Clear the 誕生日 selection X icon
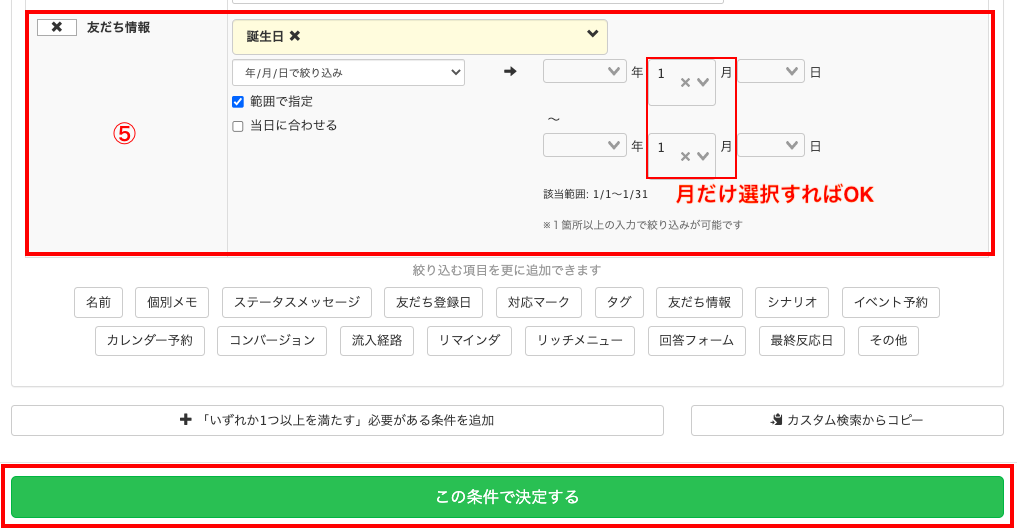Screen dimensions: 1025x532 (x=295, y=37)
